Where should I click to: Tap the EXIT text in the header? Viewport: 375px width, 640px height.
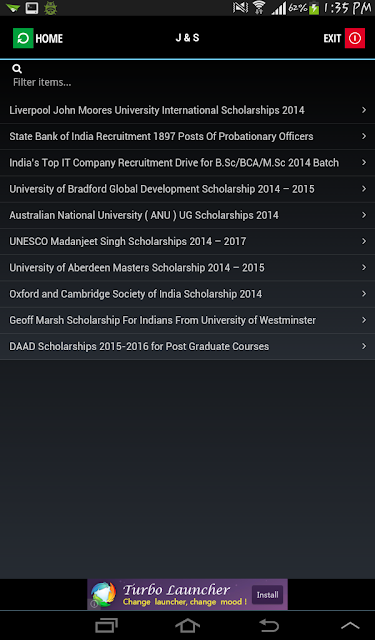pos(332,38)
